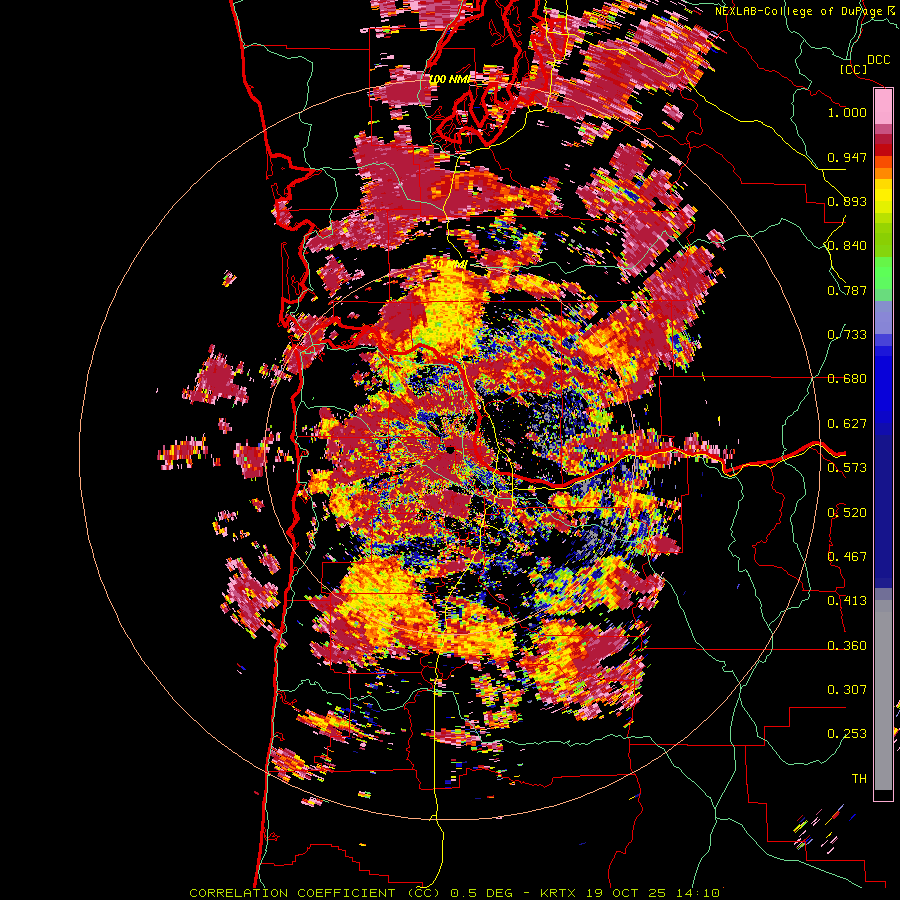The width and height of the screenshot is (900, 900).
Task: Click the TH threshold label
Action: point(859,779)
